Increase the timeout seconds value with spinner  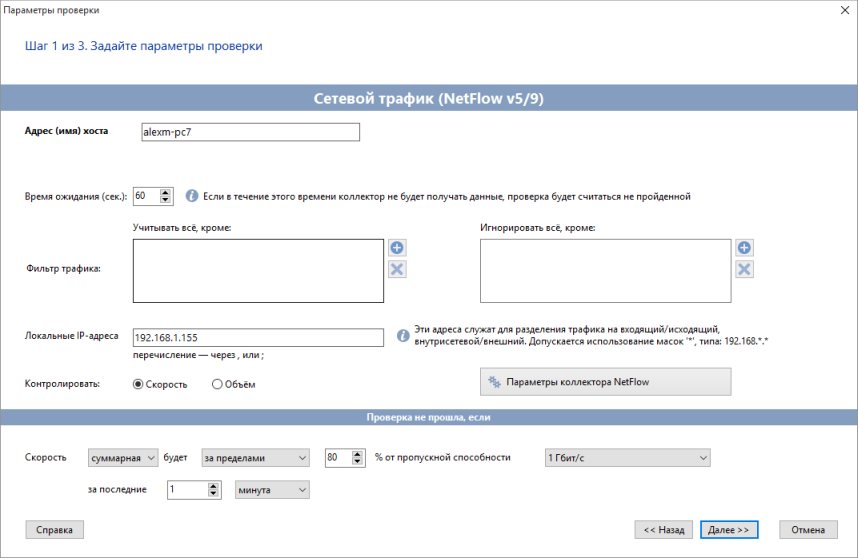tap(167, 192)
